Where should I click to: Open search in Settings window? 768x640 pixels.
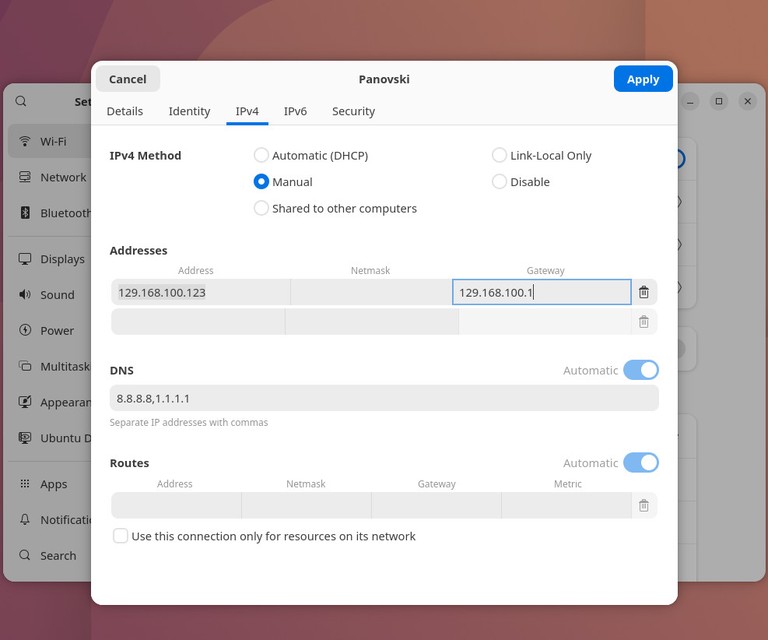pyautogui.click(x=21, y=101)
